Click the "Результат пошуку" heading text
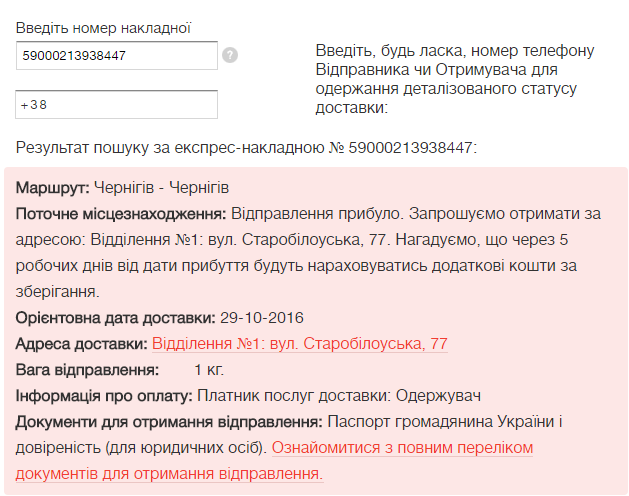The image size is (629, 496). tap(246, 148)
